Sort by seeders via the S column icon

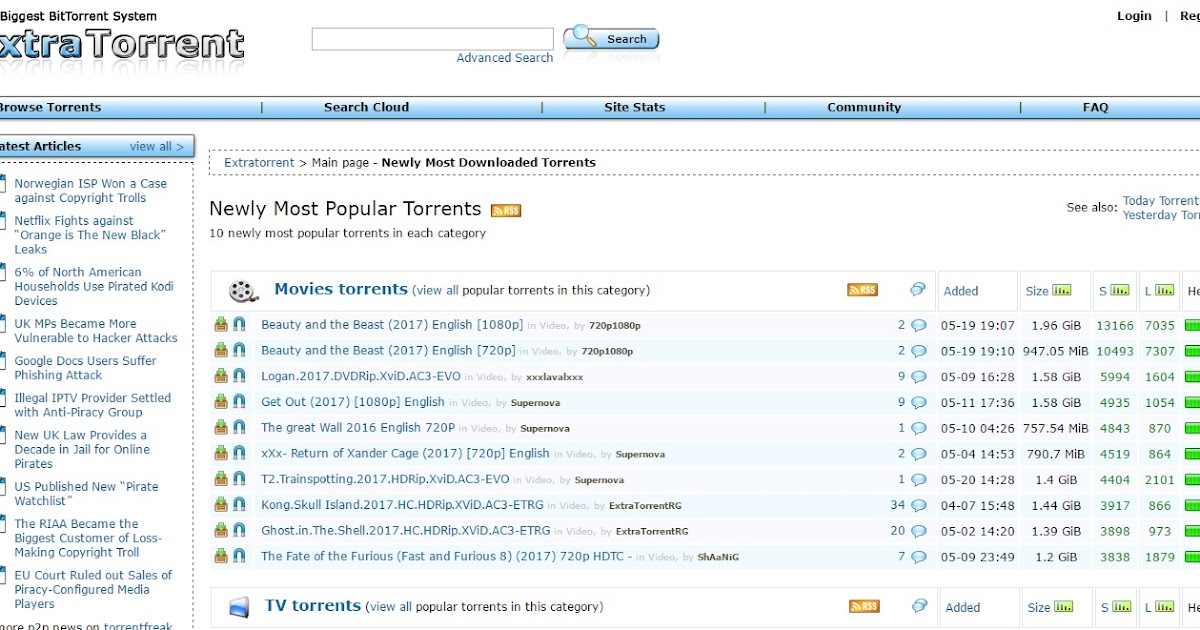coord(1118,289)
